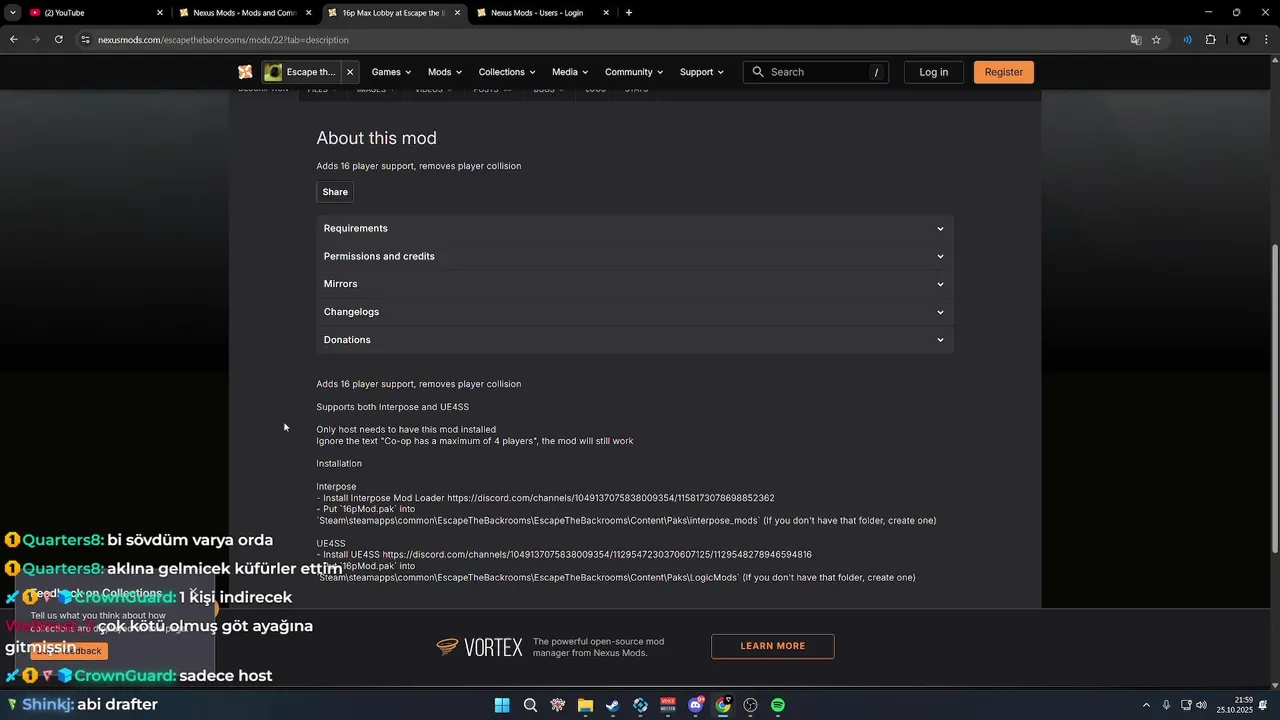
Task: Open Steam from the taskbar
Action: 612,705
